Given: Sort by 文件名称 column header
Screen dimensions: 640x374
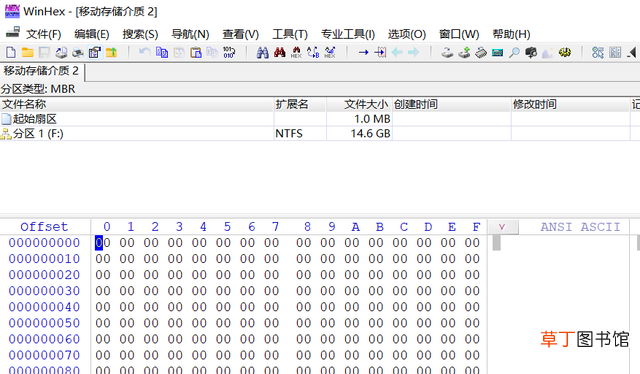Looking at the screenshot, I should tap(137, 105).
